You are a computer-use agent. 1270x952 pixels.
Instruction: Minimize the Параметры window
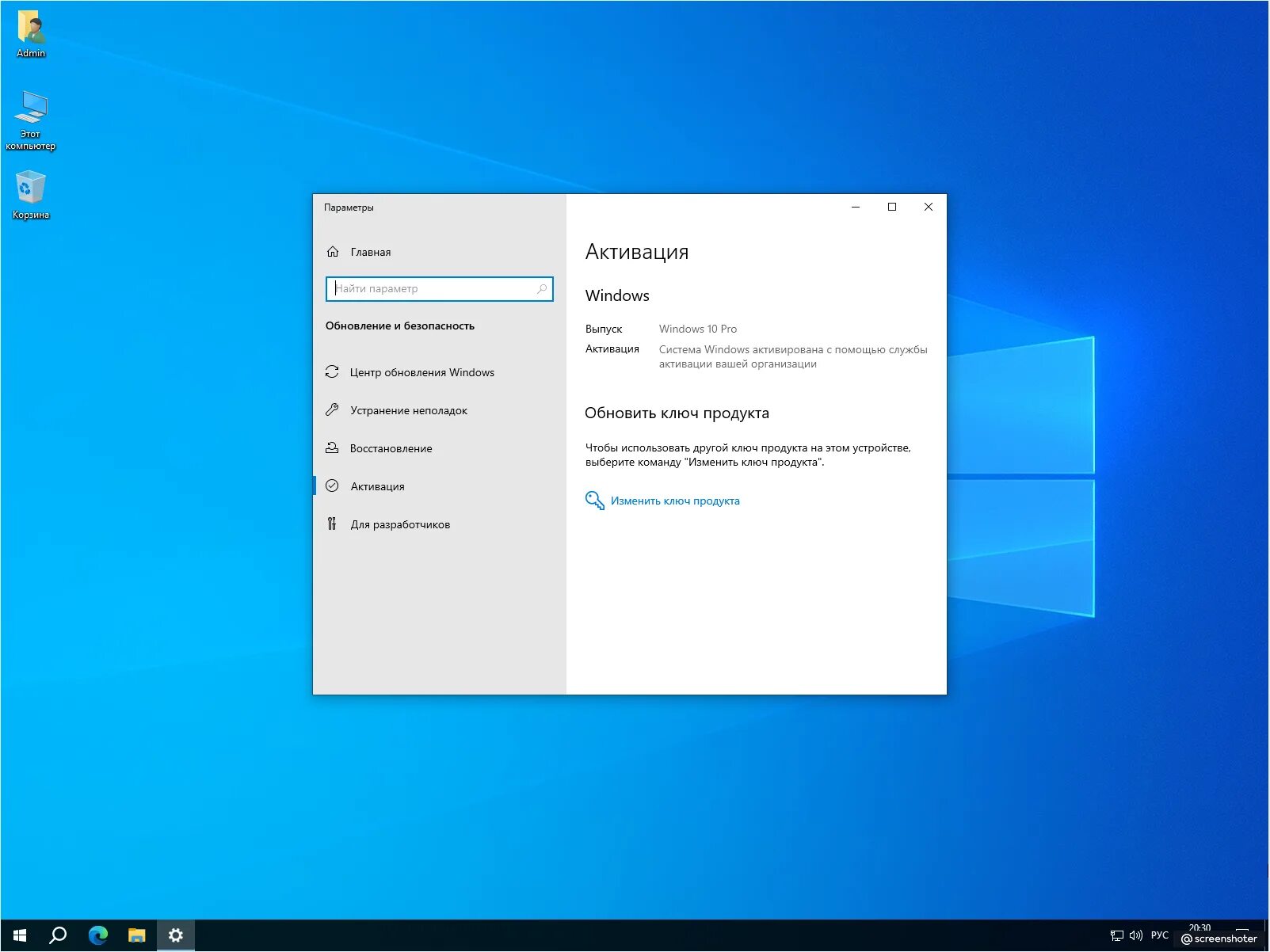(856, 207)
